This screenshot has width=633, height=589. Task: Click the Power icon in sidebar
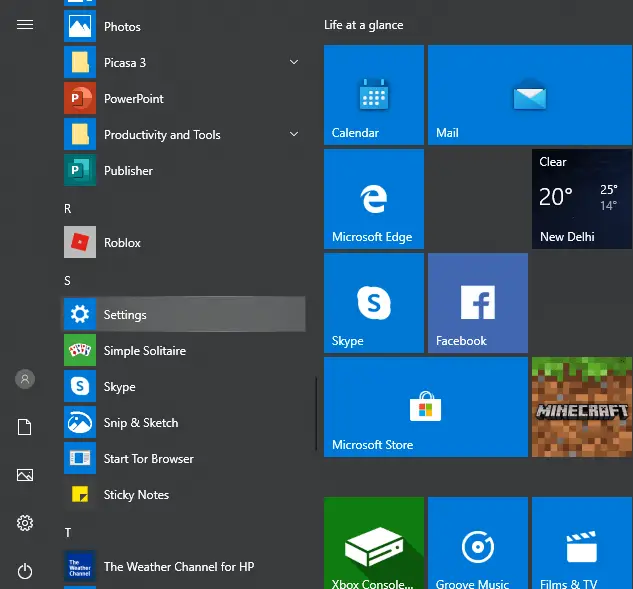pyautogui.click(x=25, y=571)
